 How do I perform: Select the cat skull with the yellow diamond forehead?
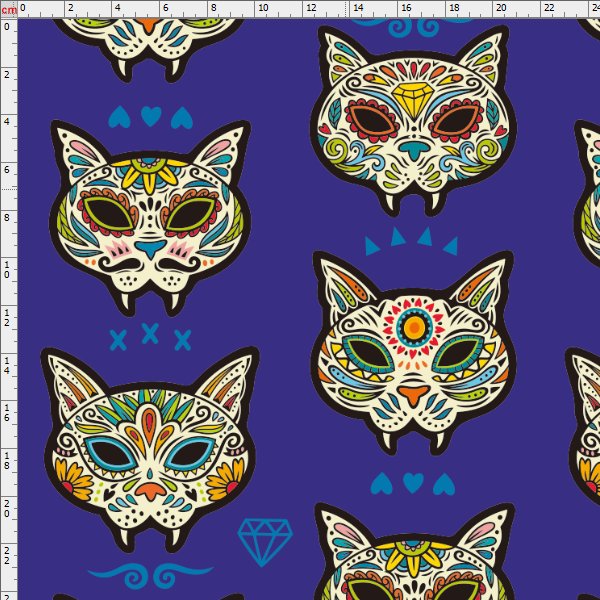click(413, 121)
